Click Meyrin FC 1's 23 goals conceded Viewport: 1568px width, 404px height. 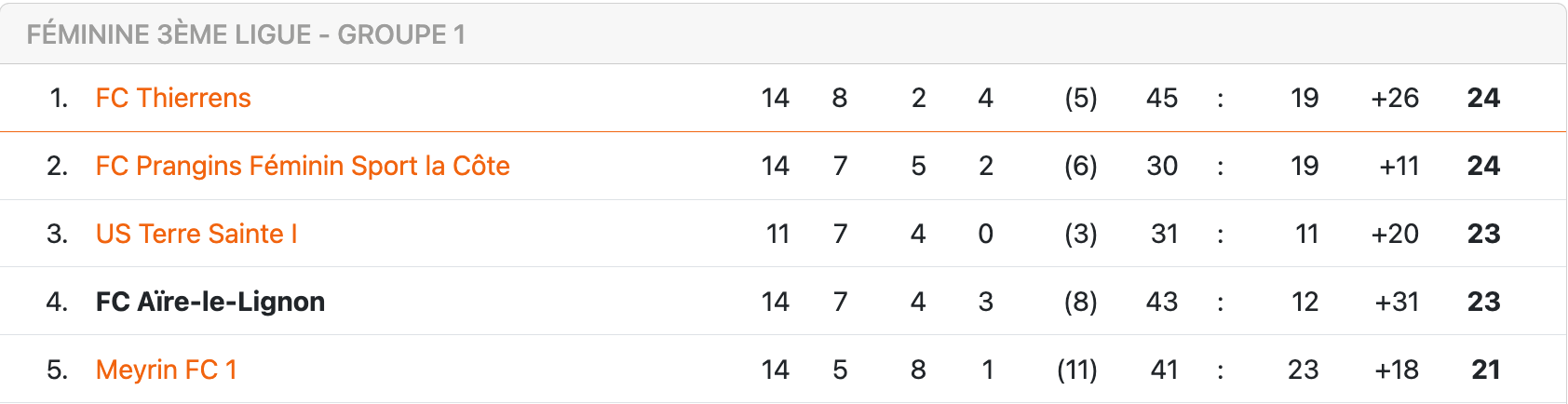pyautogui.click(x=1303, y=370)
